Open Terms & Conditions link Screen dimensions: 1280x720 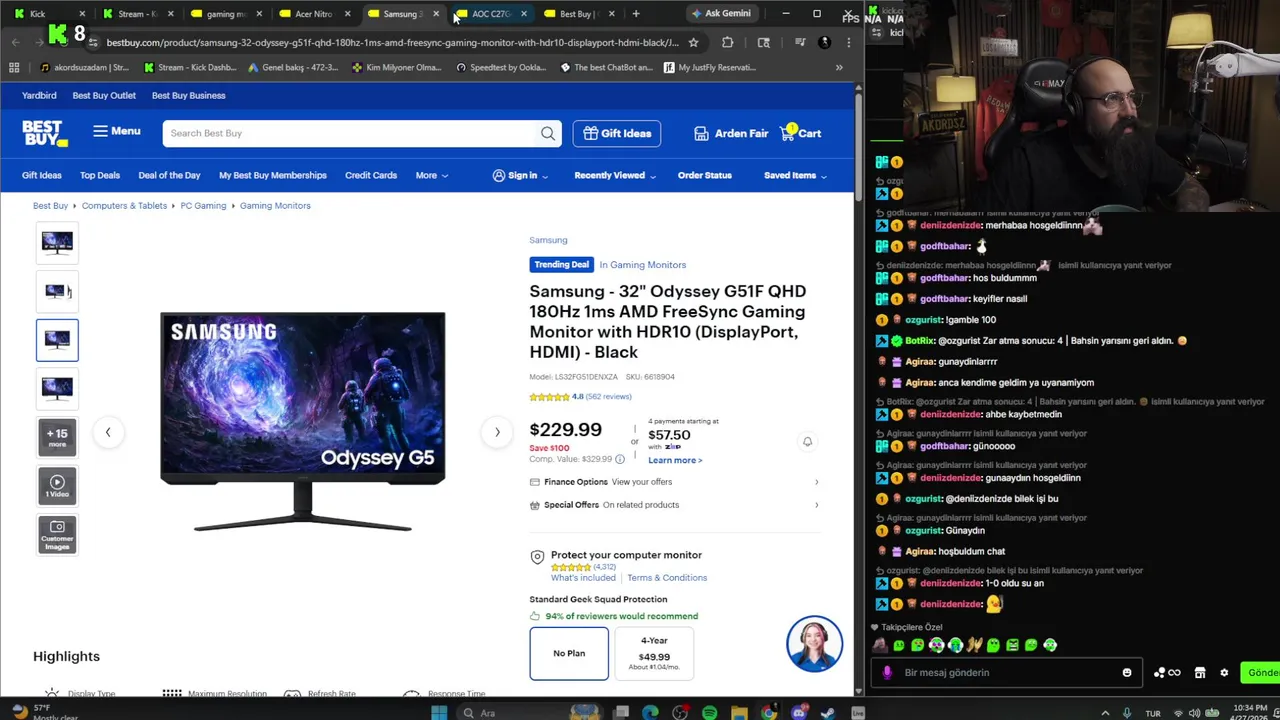pos(667,578)
